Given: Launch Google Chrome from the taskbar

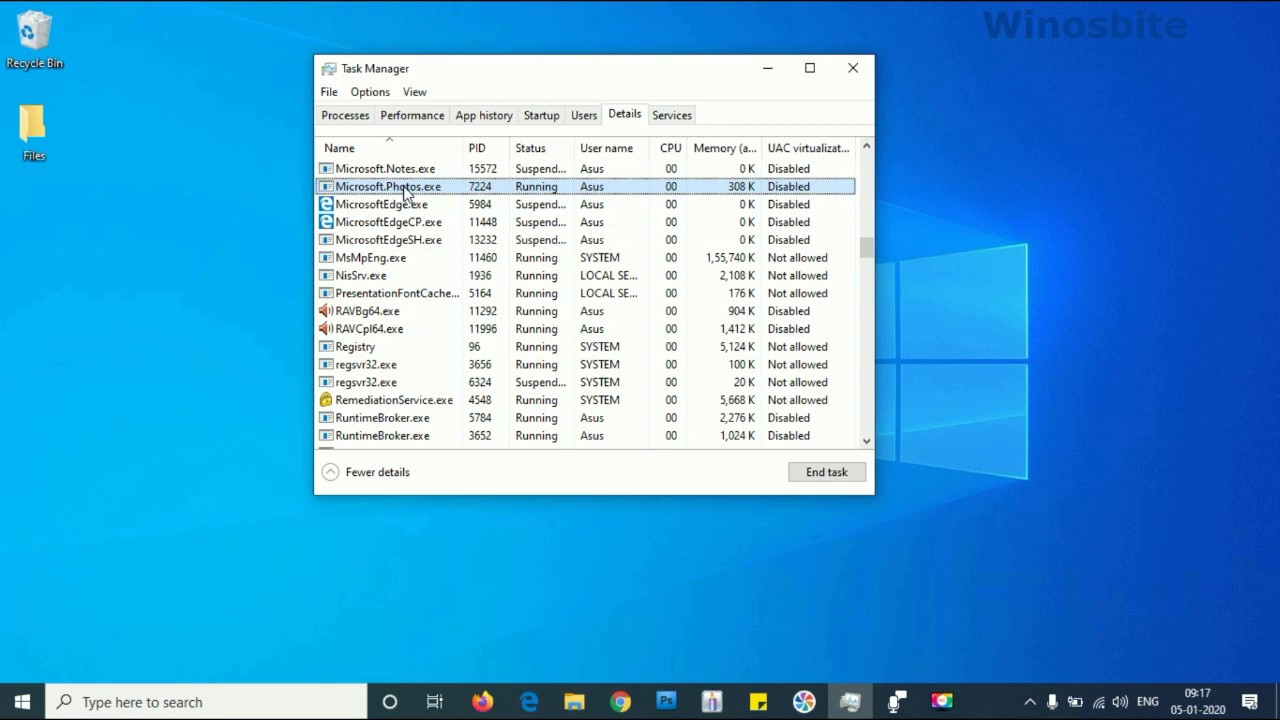Looking at the screenshot, I should point(620,702).
